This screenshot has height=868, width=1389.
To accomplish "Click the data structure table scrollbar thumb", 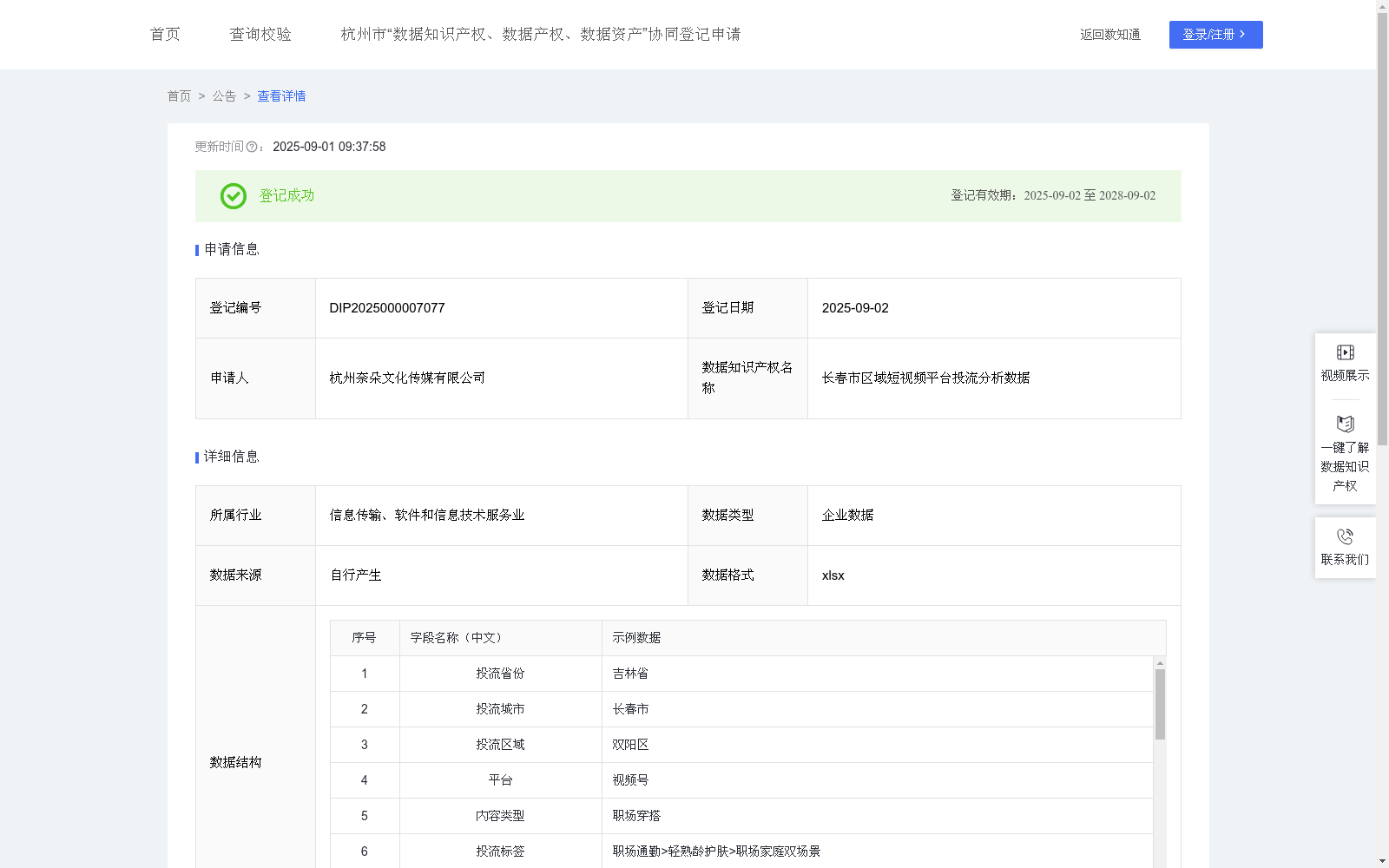I will click(1160, 704).
